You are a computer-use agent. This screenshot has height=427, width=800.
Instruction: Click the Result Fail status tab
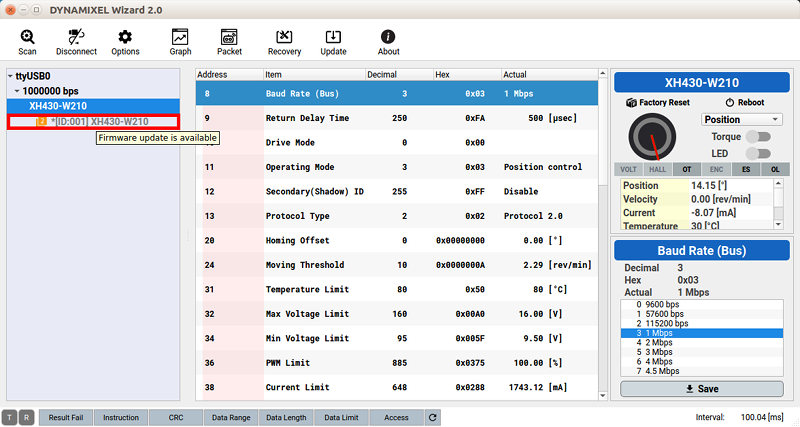click(x=66, y=417)
